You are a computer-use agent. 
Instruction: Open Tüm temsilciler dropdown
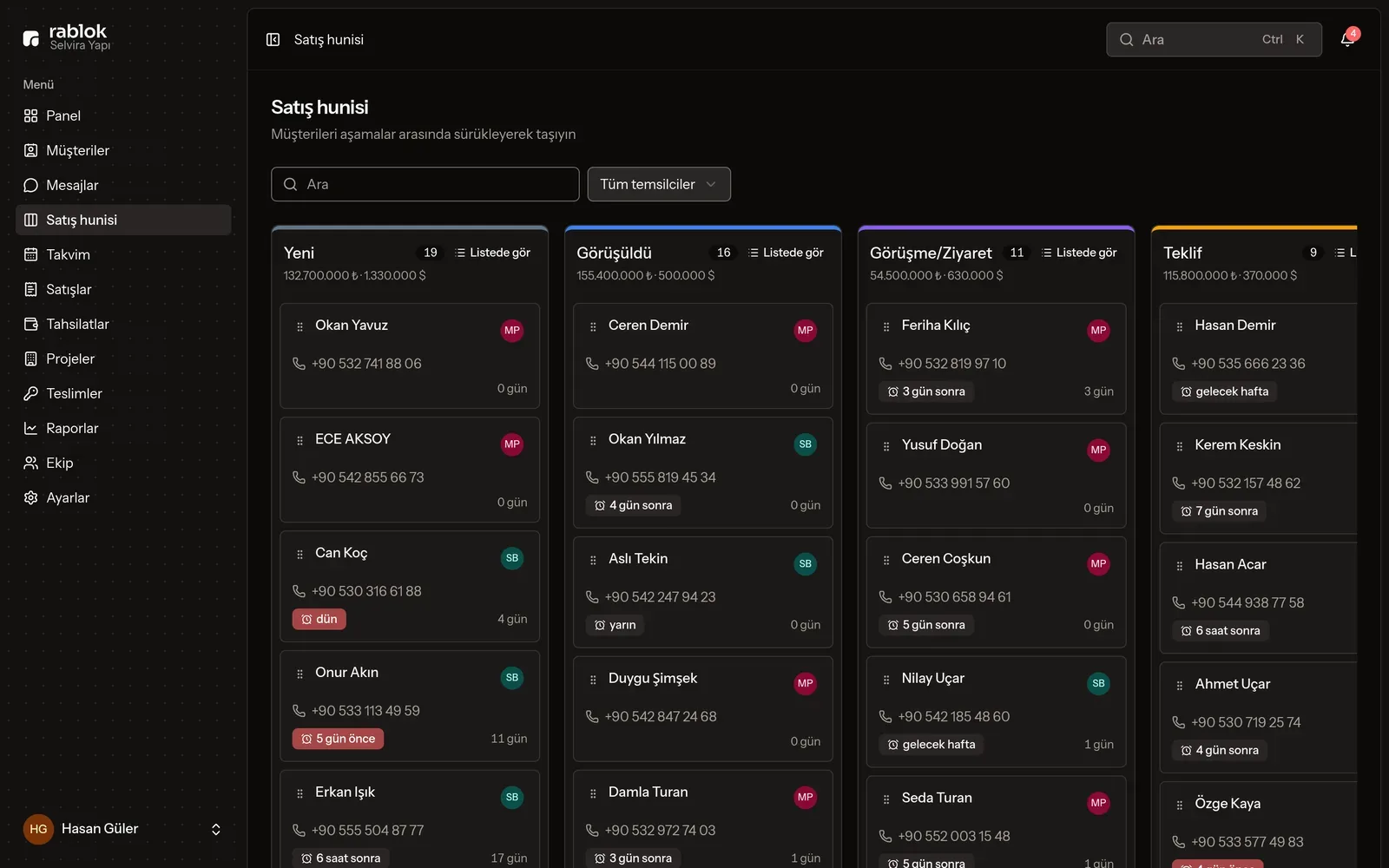[659, 184]
